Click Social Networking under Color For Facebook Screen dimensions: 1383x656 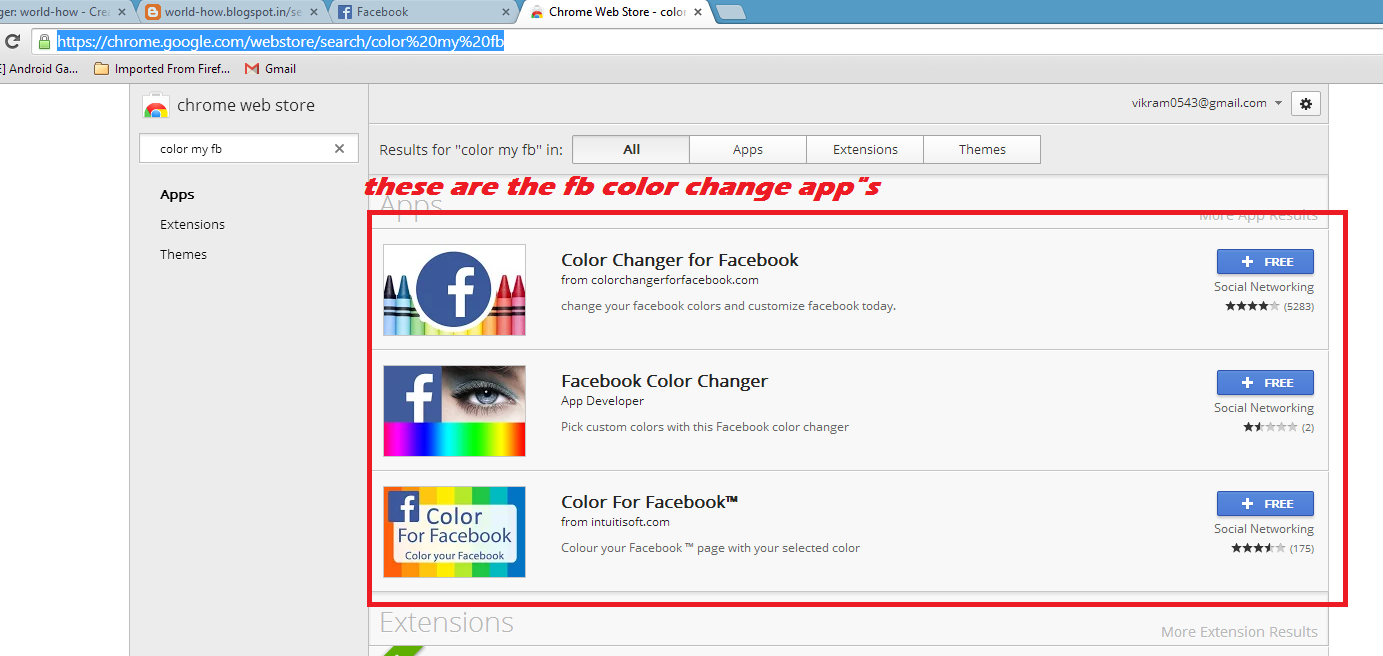[1263, 528]
